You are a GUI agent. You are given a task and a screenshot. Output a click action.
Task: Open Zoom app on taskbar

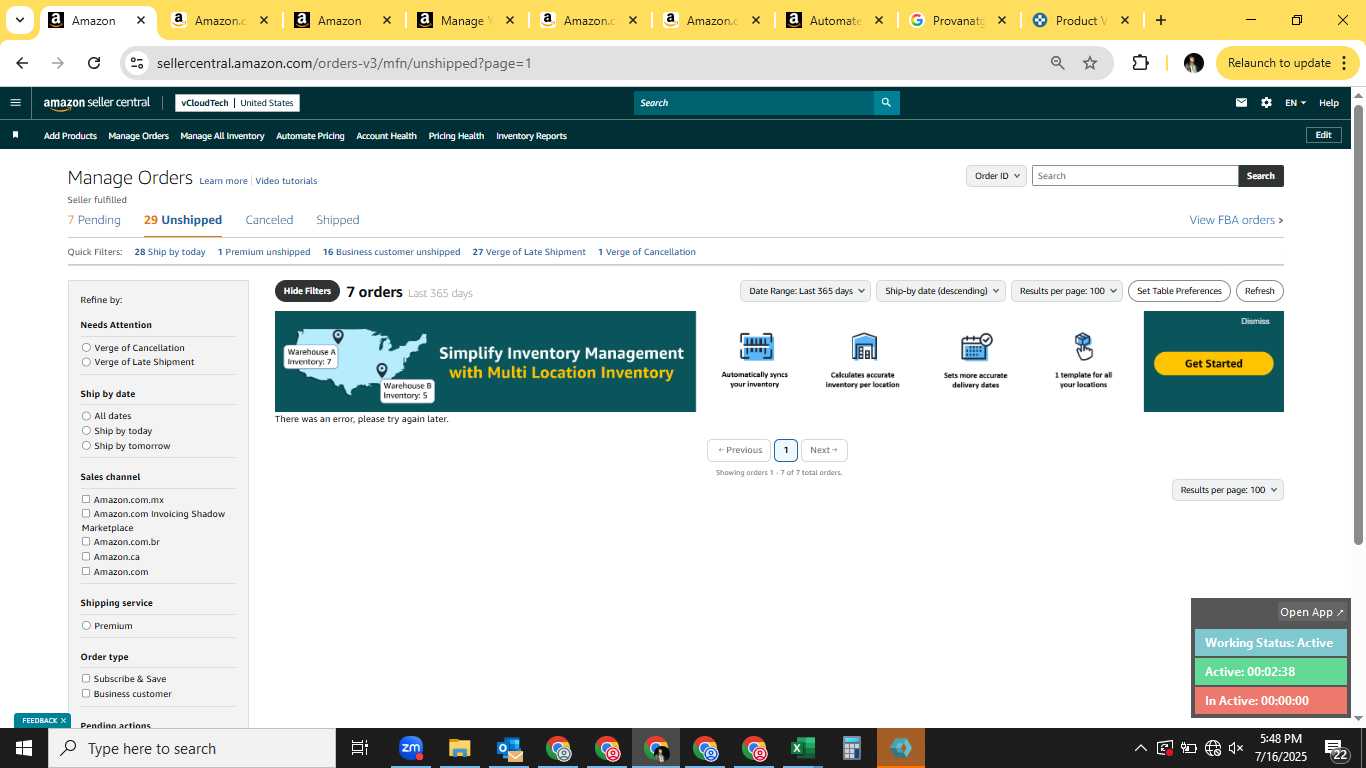point(411,748)
